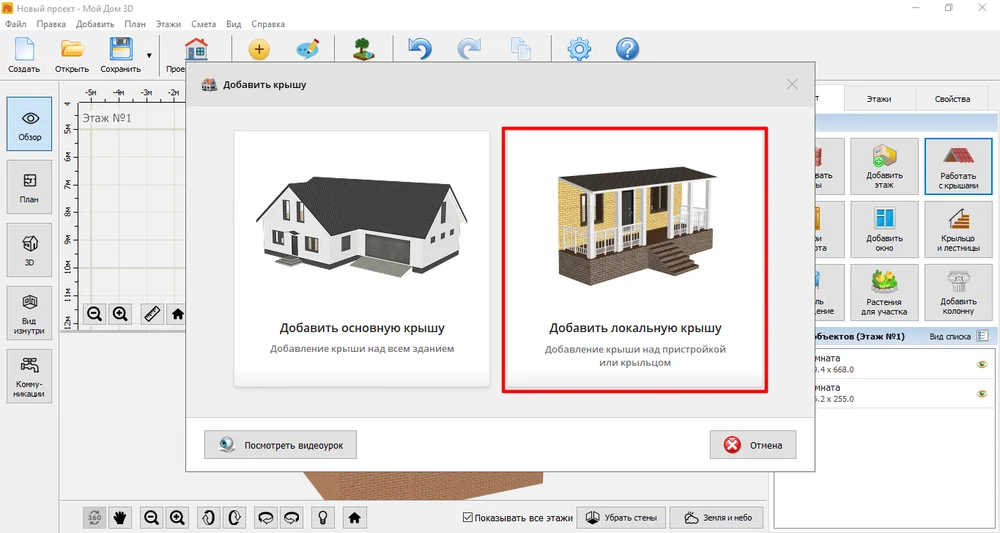The height and width of the screenshot is (533, 1000).
Task: Click the Отмена button
Action: tap(753, 445)
